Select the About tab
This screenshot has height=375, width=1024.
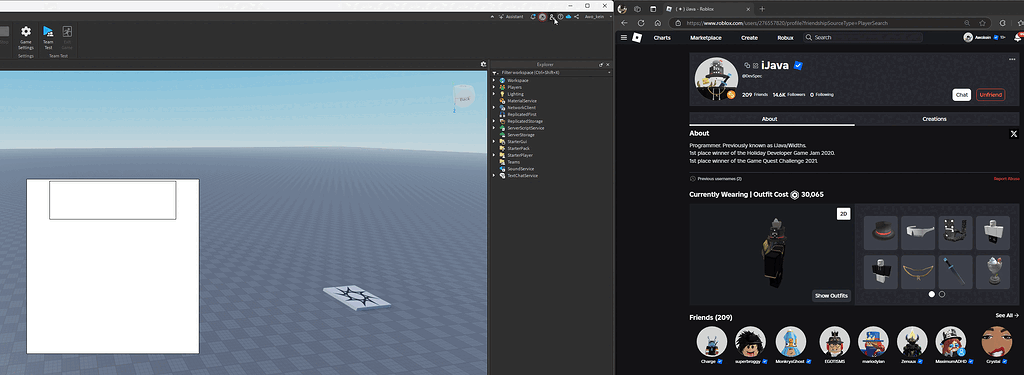769,119
